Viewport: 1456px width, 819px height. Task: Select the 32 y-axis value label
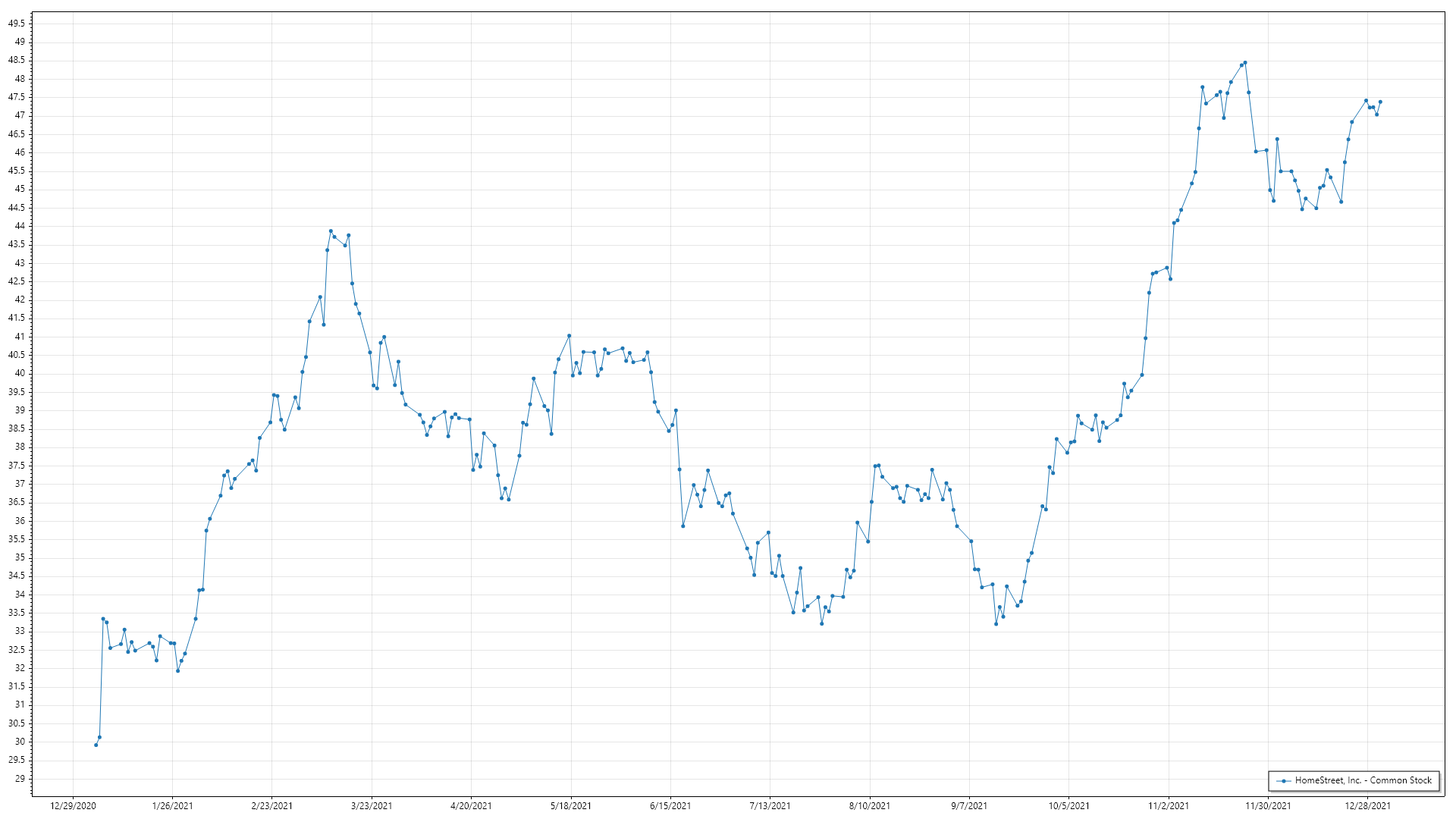pos(20,668)
